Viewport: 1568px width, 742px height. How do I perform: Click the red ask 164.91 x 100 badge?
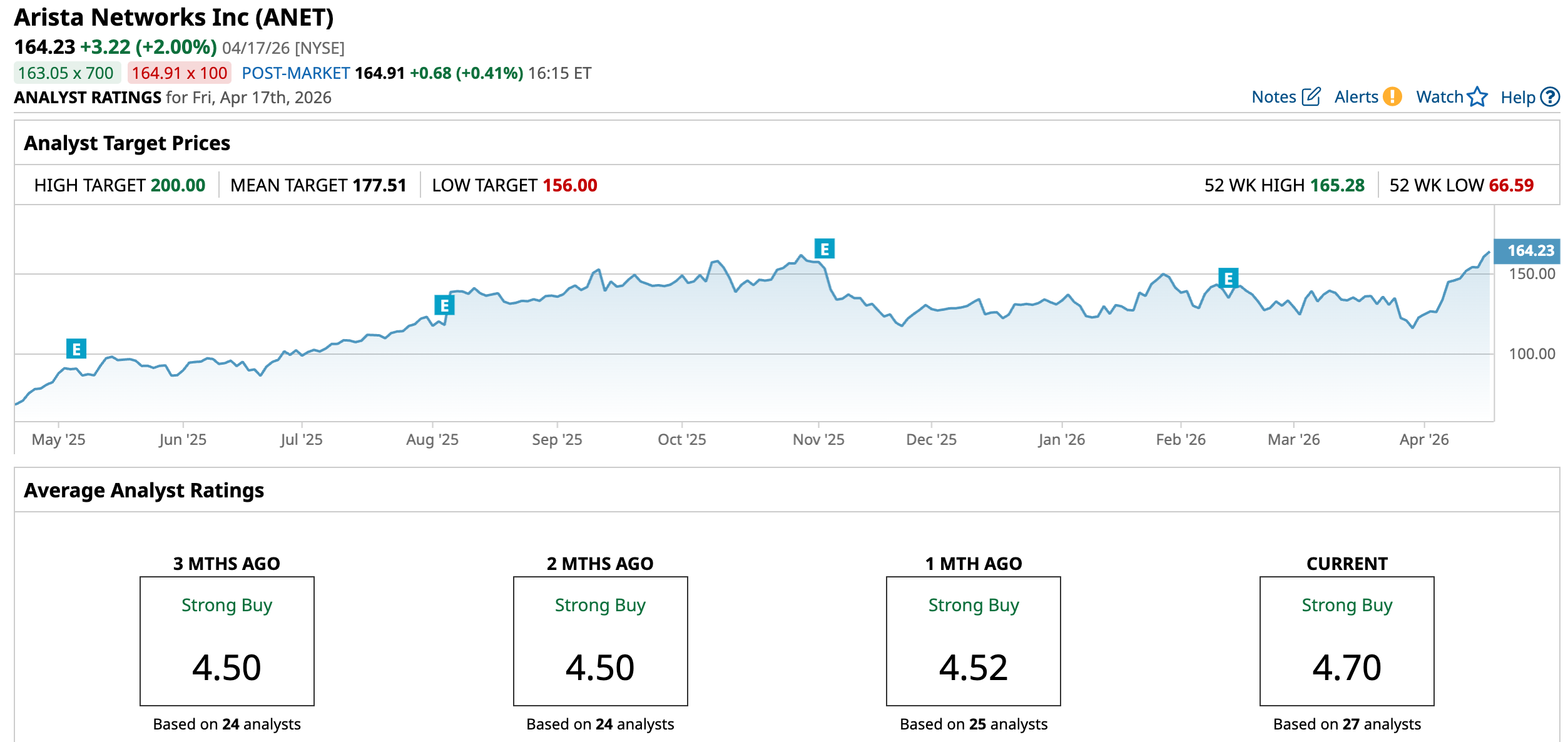[180, 73]
